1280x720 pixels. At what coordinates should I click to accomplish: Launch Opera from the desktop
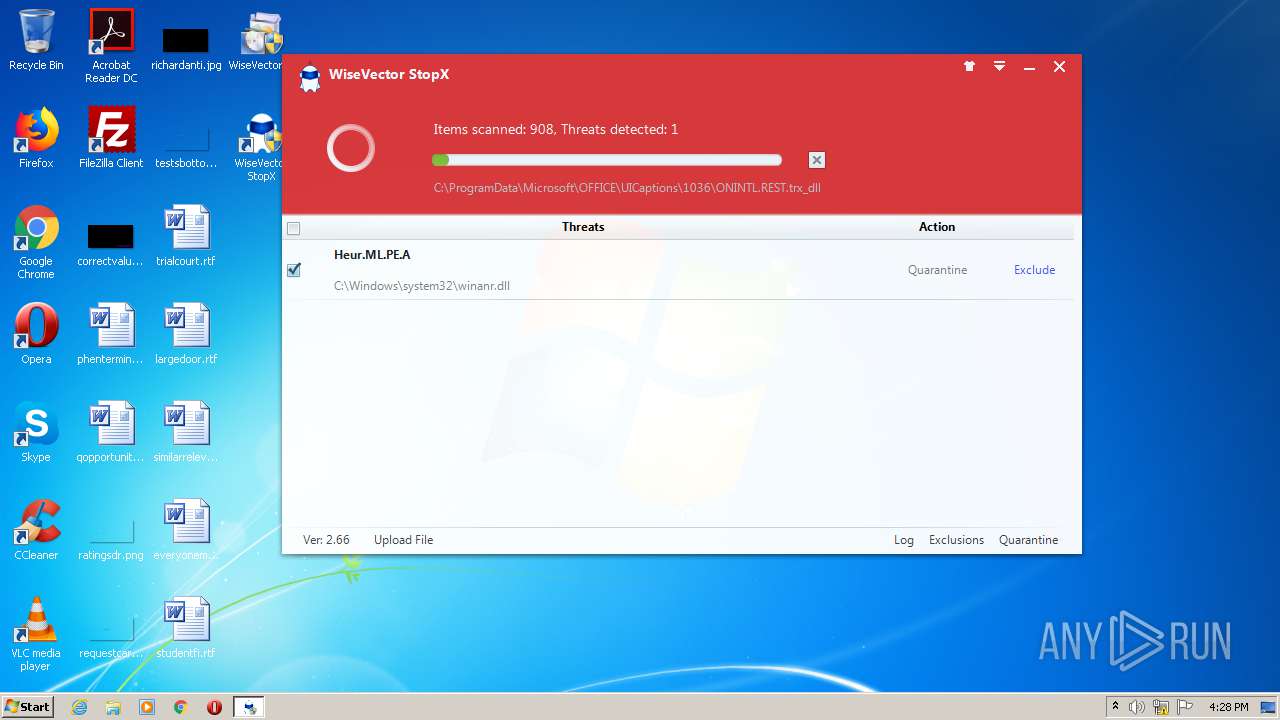pyautogui.click(x=36, y=334)
